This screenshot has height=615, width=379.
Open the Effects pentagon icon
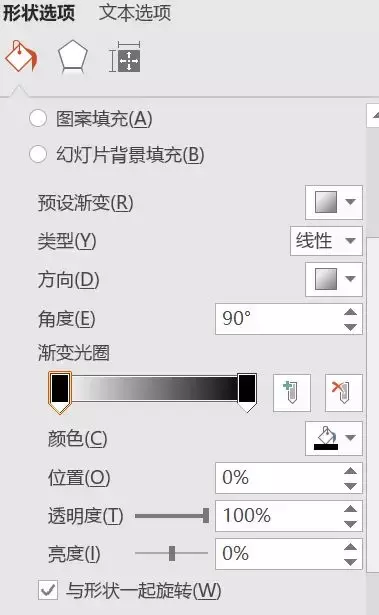[x=73, y=58]
